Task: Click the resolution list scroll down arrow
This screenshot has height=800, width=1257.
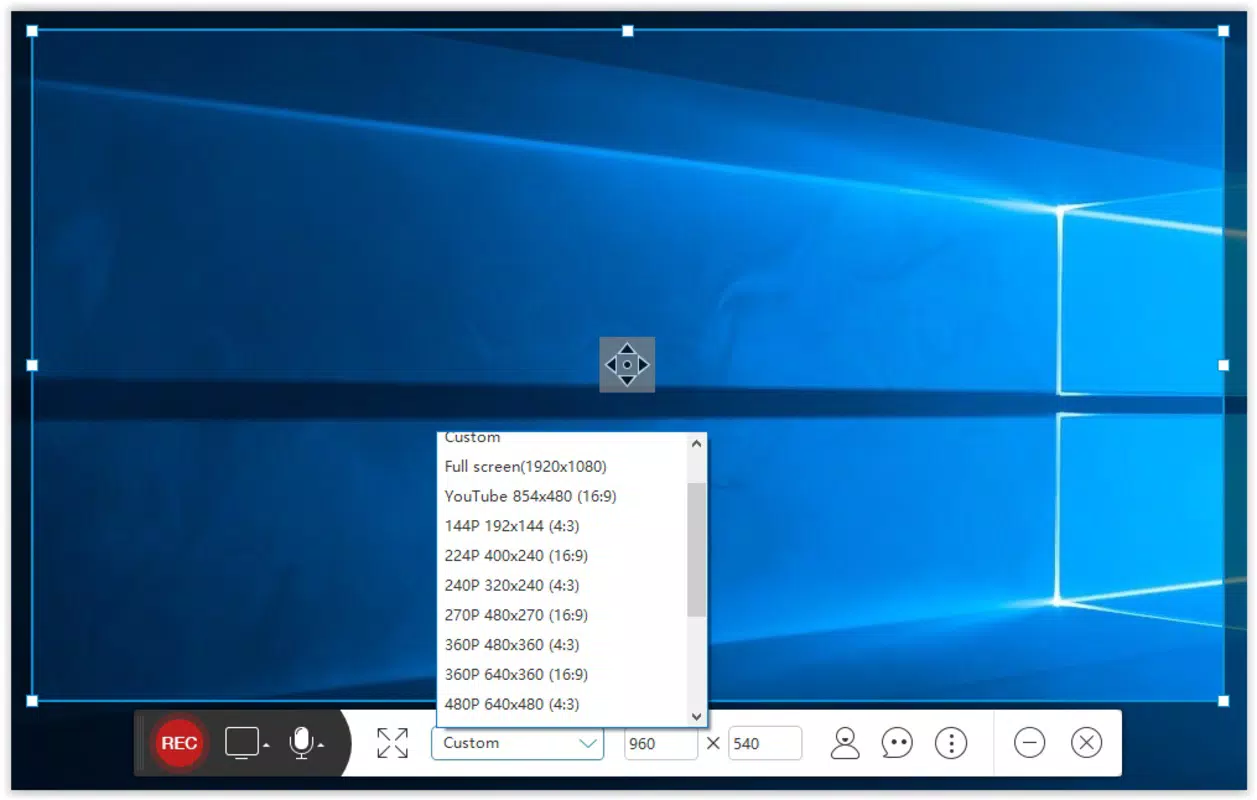Action: click(697, 716)
